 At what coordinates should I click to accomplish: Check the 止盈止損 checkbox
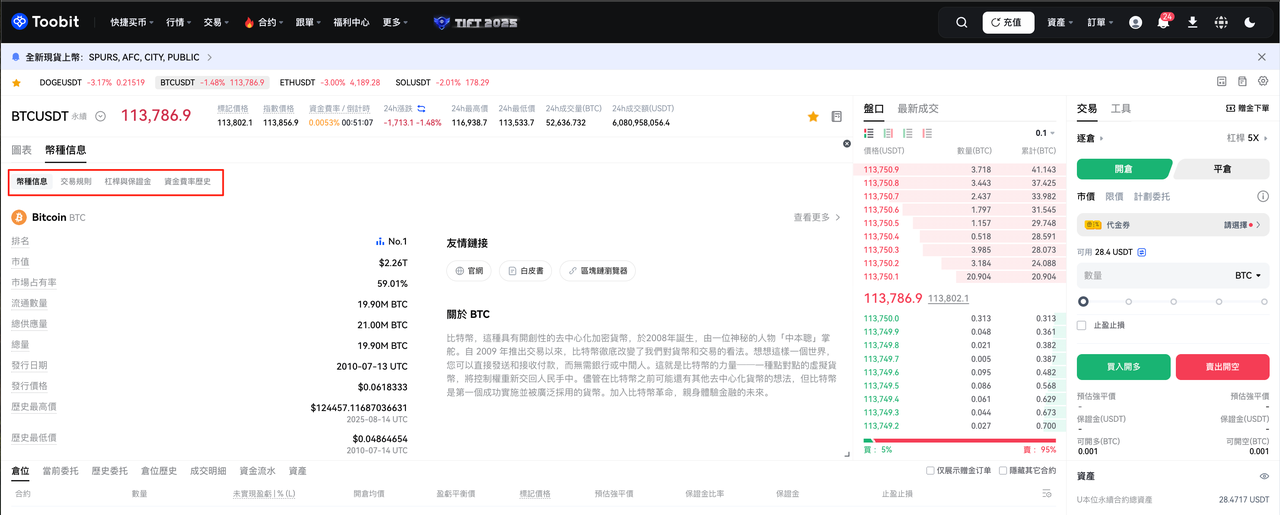click(1082, 325)
